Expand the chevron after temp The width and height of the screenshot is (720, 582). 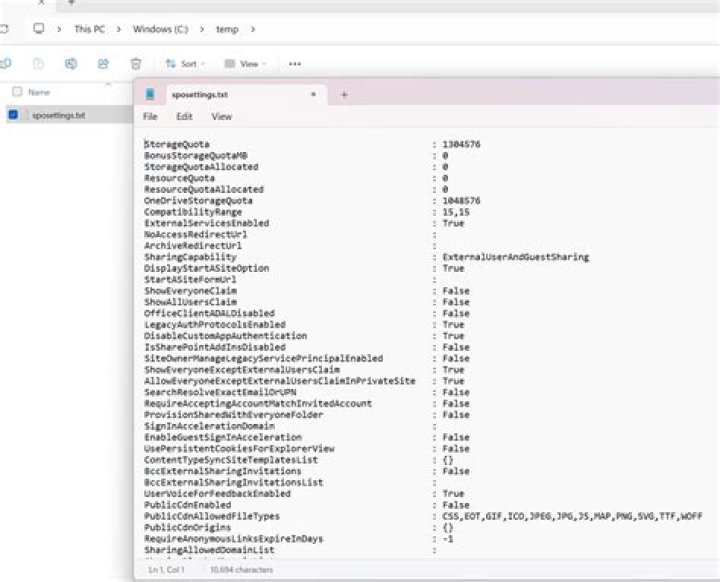253,29
